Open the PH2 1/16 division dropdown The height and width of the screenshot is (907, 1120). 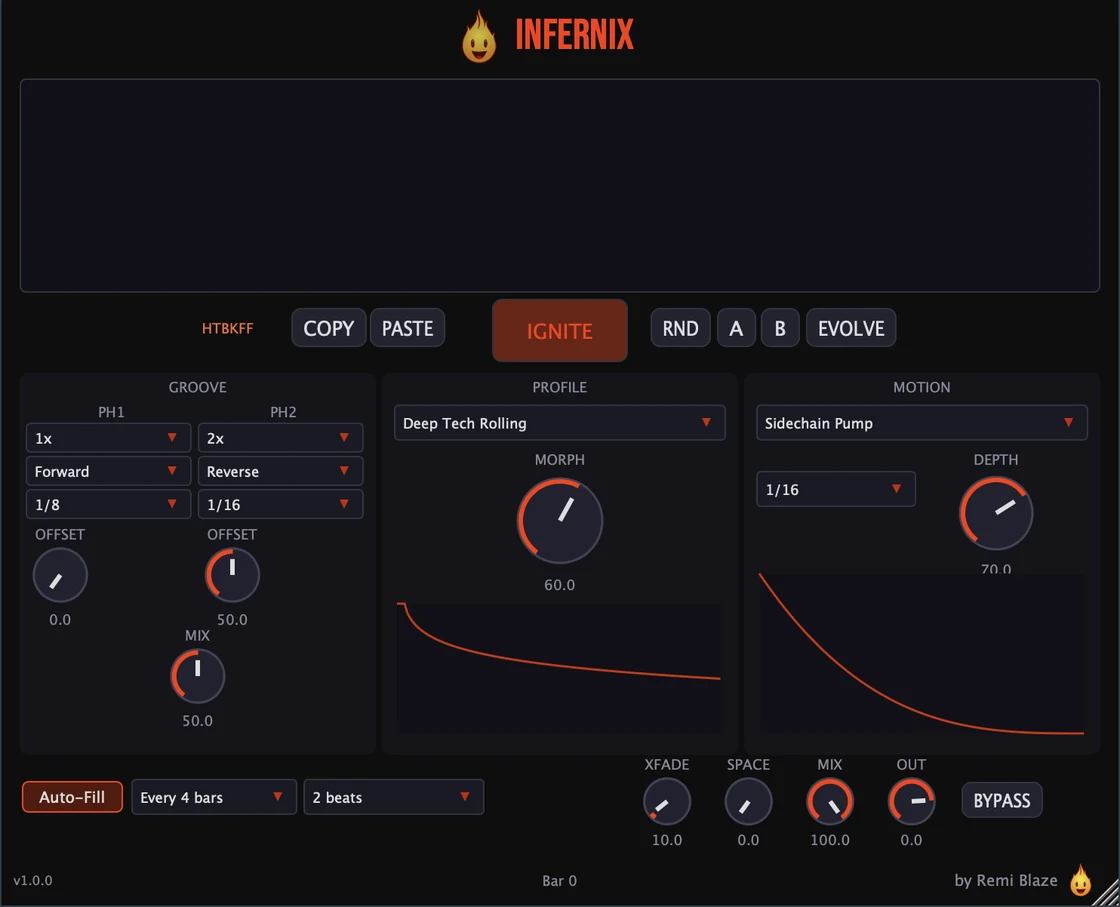[x=280, y=504]
